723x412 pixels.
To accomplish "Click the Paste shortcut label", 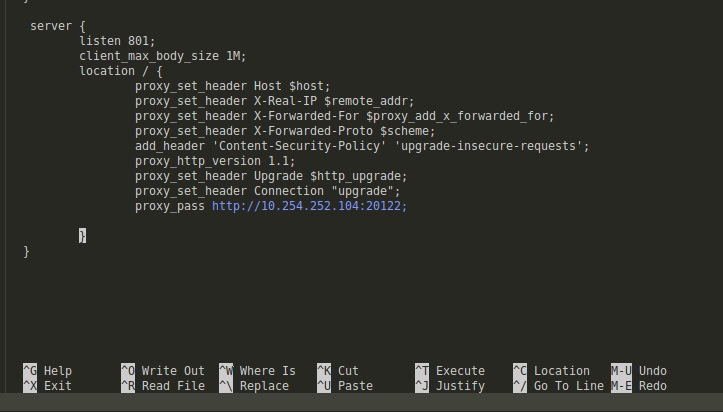I will 355,386.
